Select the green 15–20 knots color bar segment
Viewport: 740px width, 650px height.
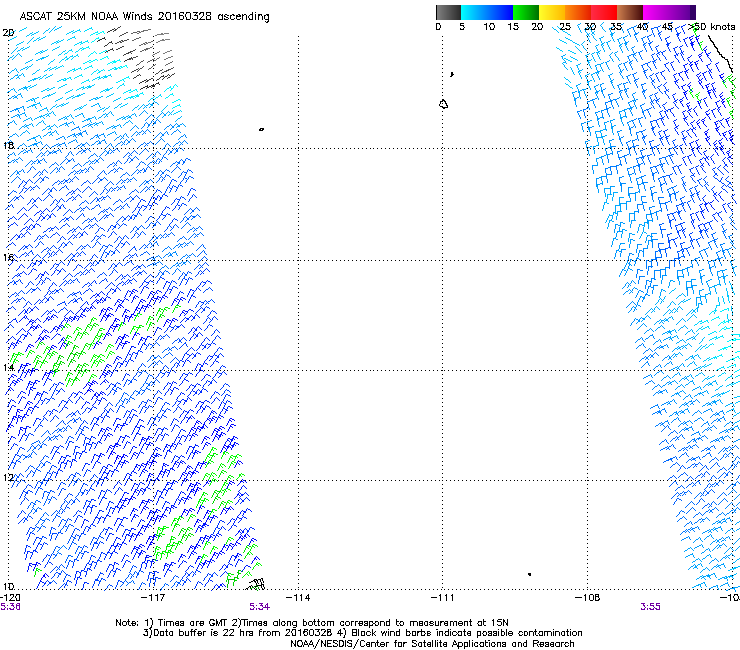[x=526, y=12]
